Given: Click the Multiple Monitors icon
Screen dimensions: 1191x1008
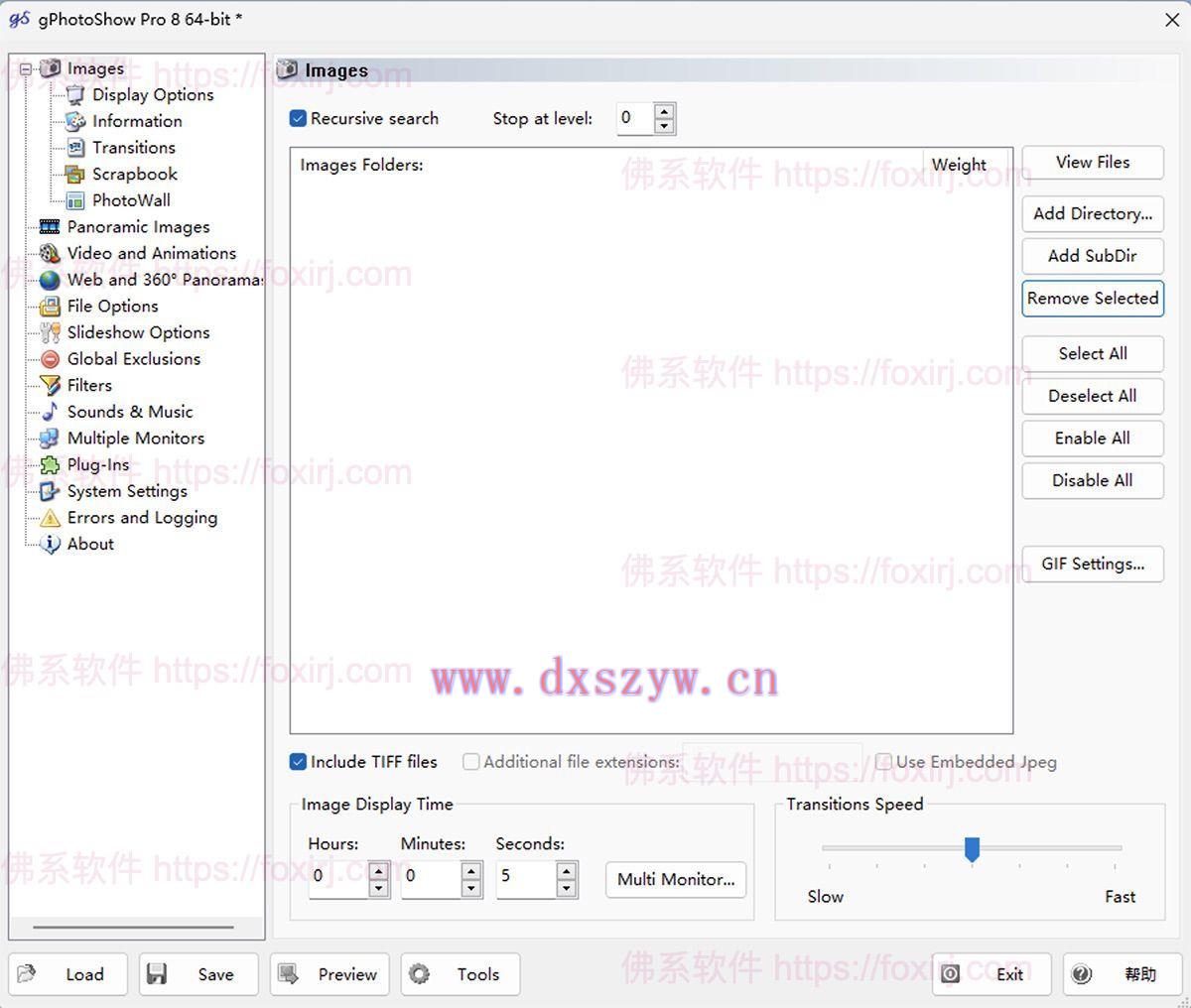Looking at the screenshot, I should pos(50,439).
